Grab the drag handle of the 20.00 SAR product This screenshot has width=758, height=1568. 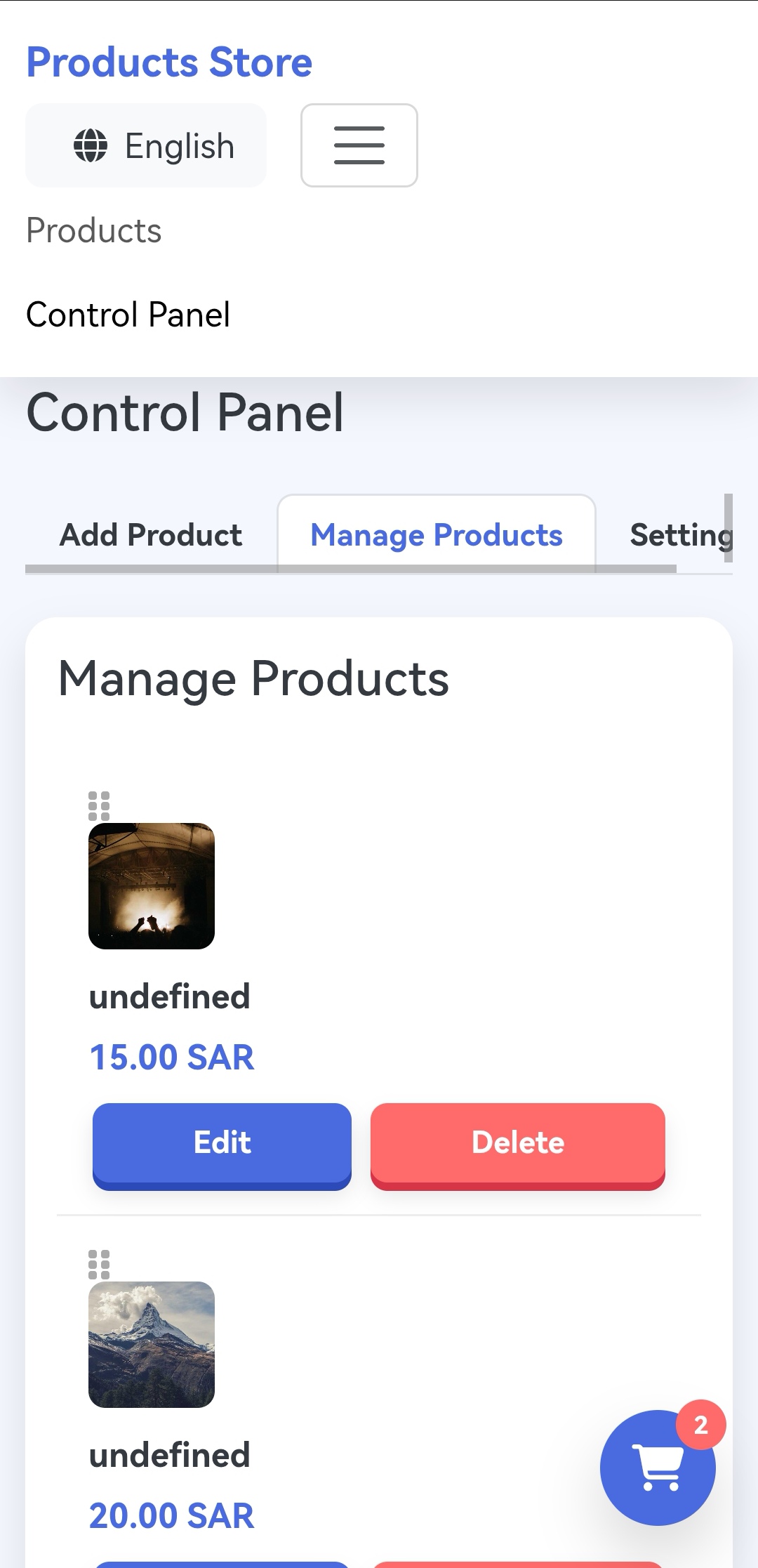point(99,1265)
